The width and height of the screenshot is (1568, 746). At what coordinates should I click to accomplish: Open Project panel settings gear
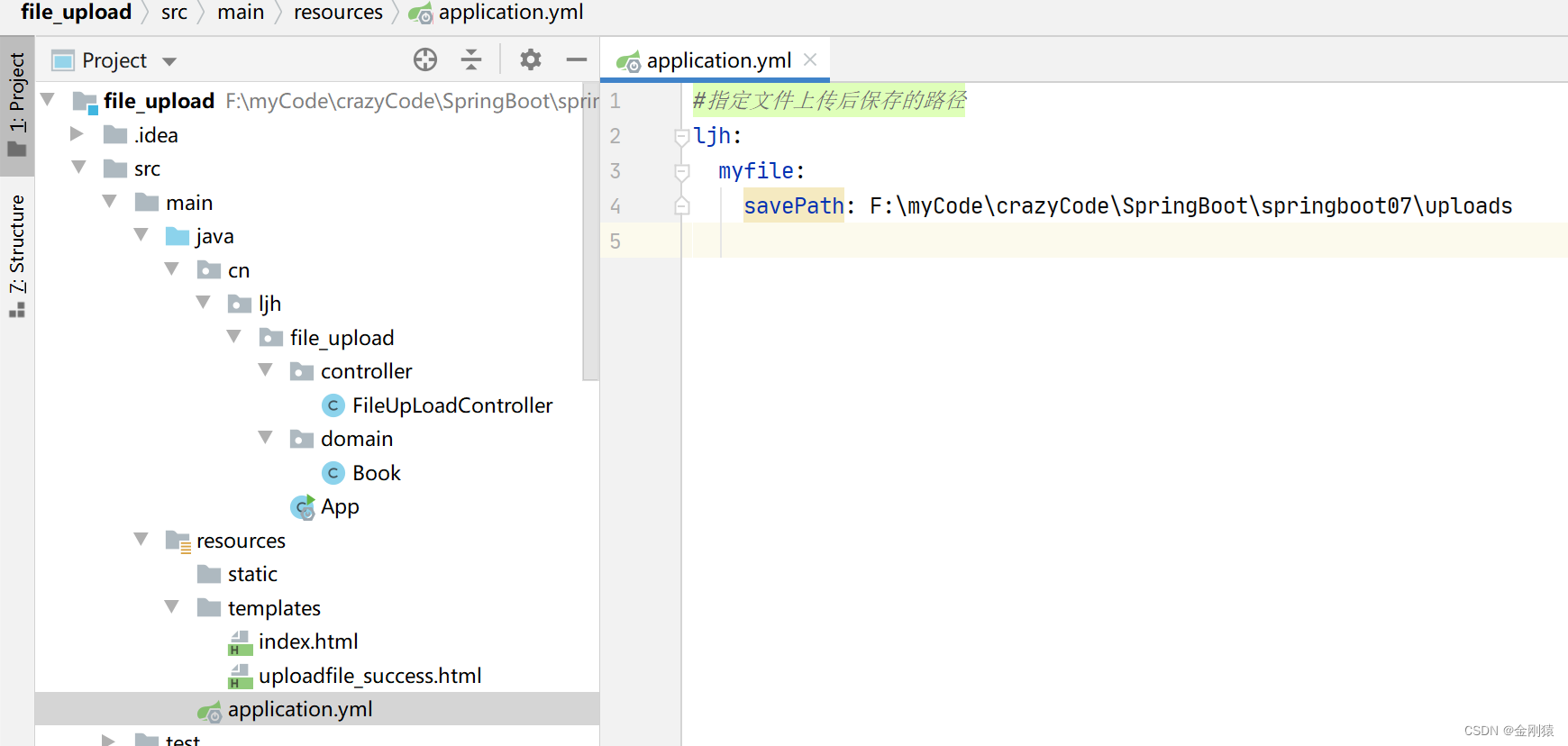(531, 60)
